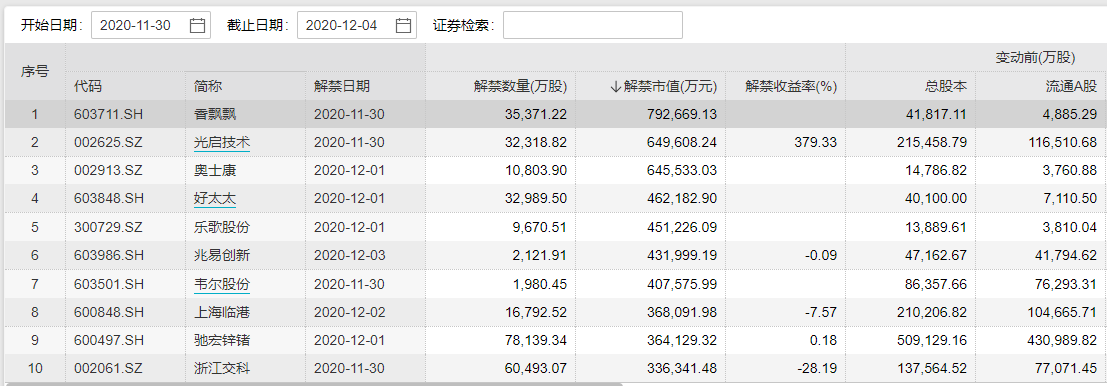Viewport: 1107px width, 386px height.
Task: Sort by the 解禁收益率(%) column header
Action: pyautogui.click(x=791, y=86)
